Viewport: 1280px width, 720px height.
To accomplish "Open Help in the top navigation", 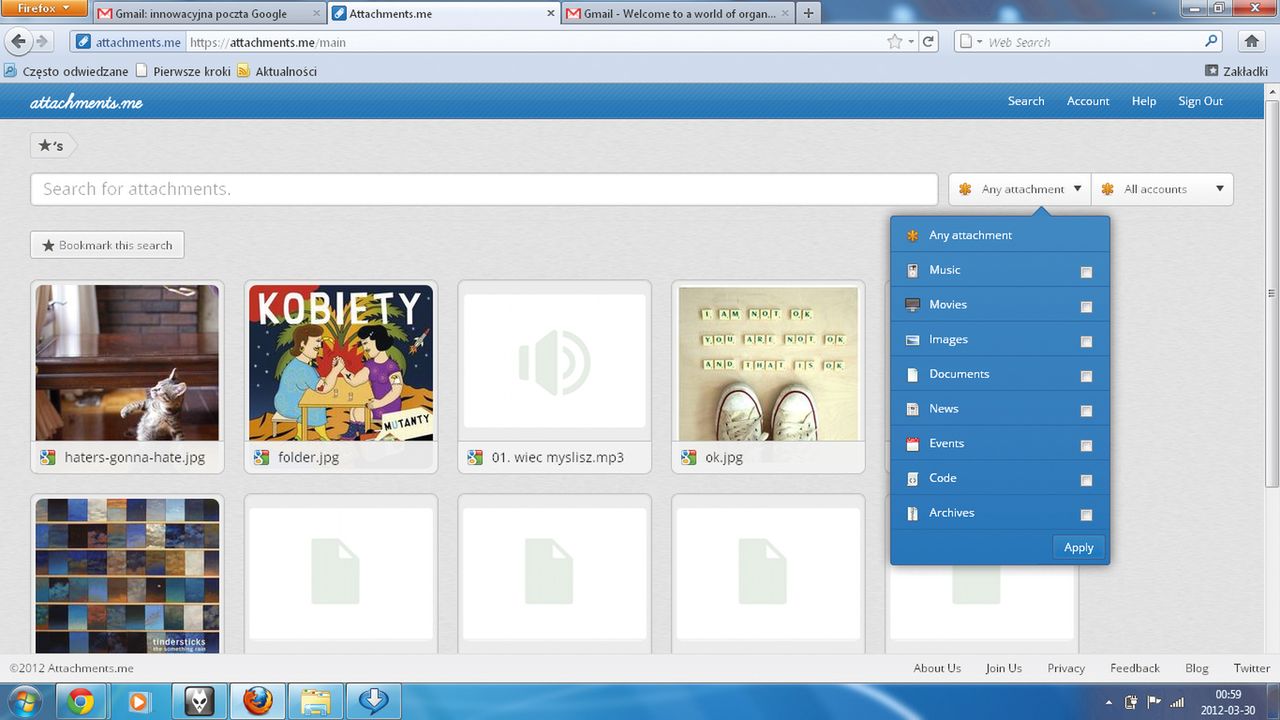I will [1144, 101].
